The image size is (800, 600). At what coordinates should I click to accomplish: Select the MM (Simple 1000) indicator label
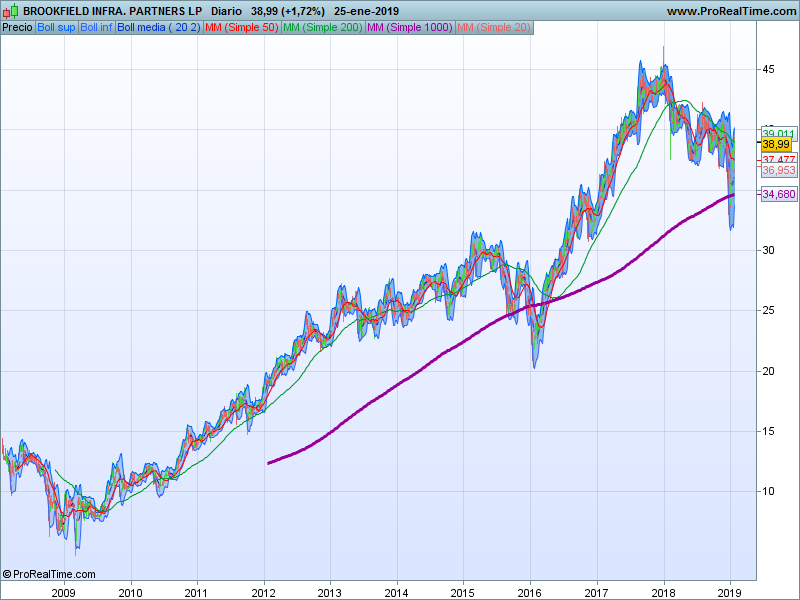(x=410, y=28)
